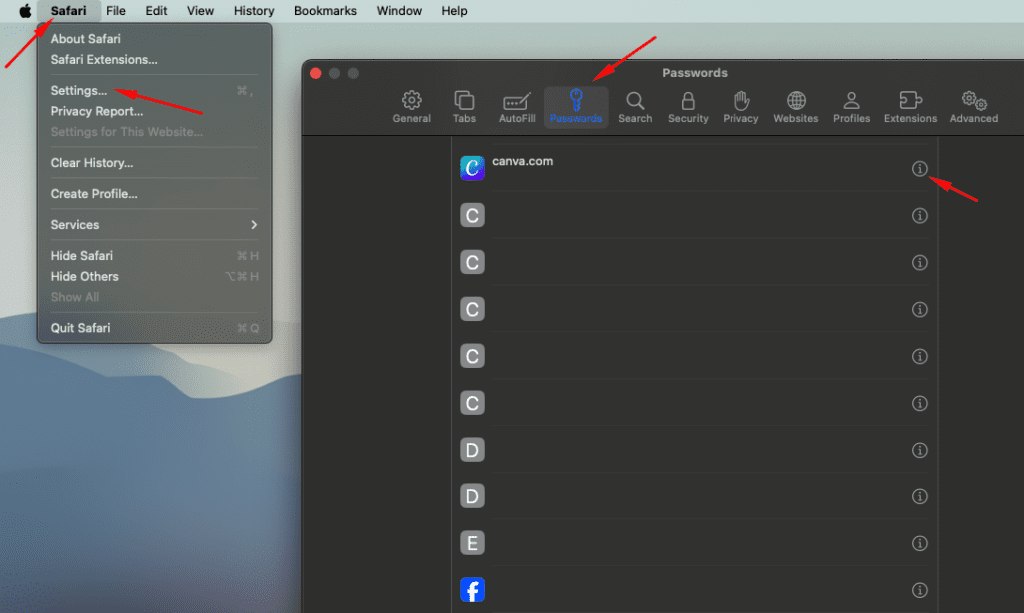Viewport: 1024px width, 613px height.
Task: Open the General settings pane
Action: coord(411,107)
